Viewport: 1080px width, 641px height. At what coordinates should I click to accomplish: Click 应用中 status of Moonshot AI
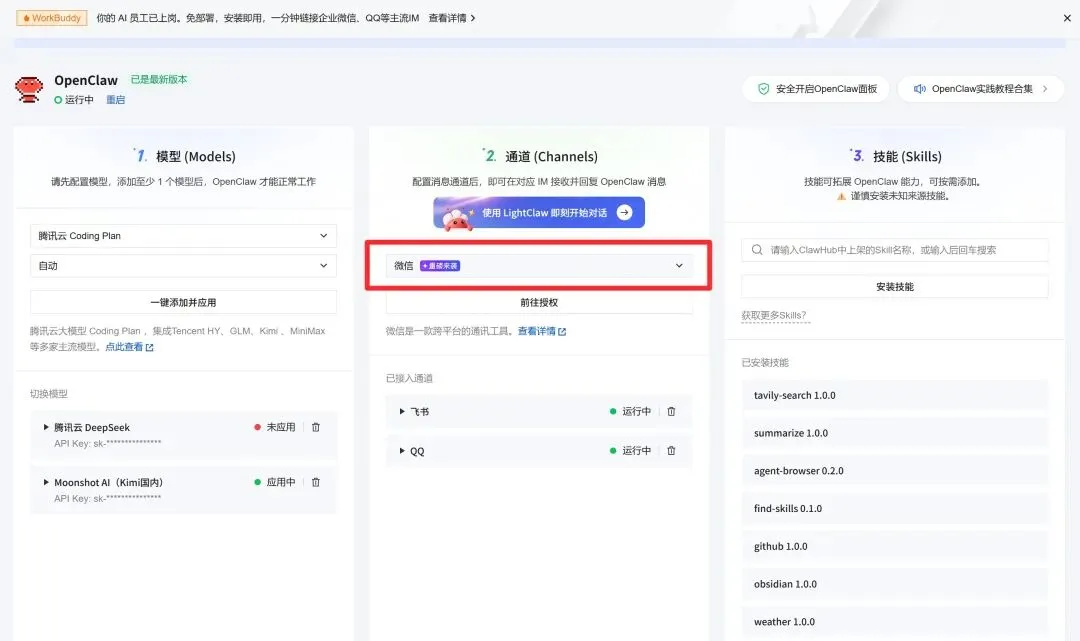coord(275,483)
